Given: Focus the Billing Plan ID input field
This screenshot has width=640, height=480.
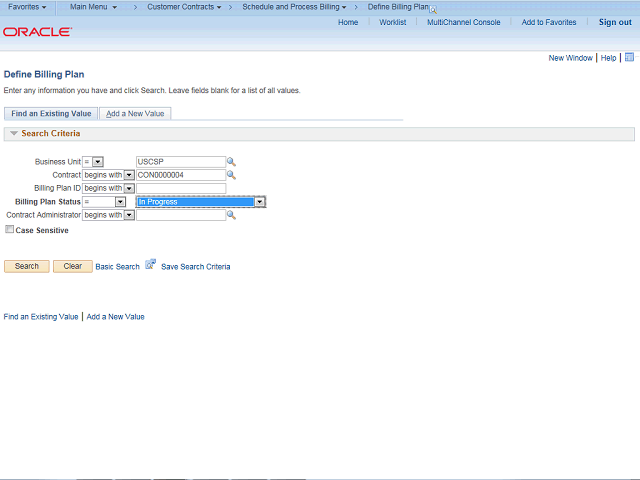Looking at the screenshot, I should [x=181, y=188].
